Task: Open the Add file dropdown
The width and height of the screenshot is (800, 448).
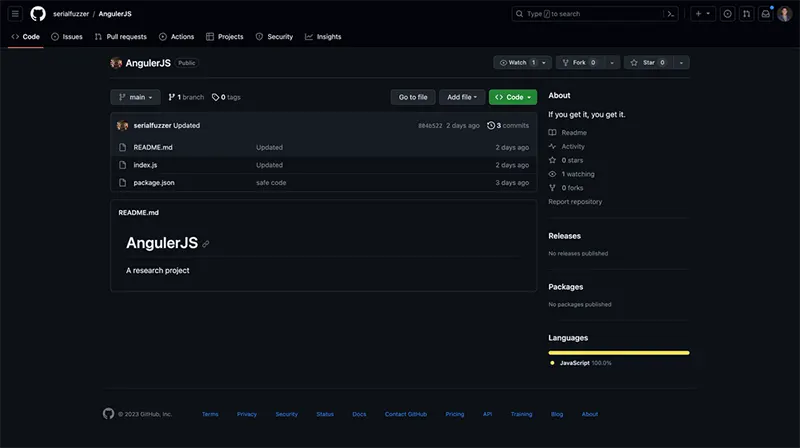Action: pos(462,97)
